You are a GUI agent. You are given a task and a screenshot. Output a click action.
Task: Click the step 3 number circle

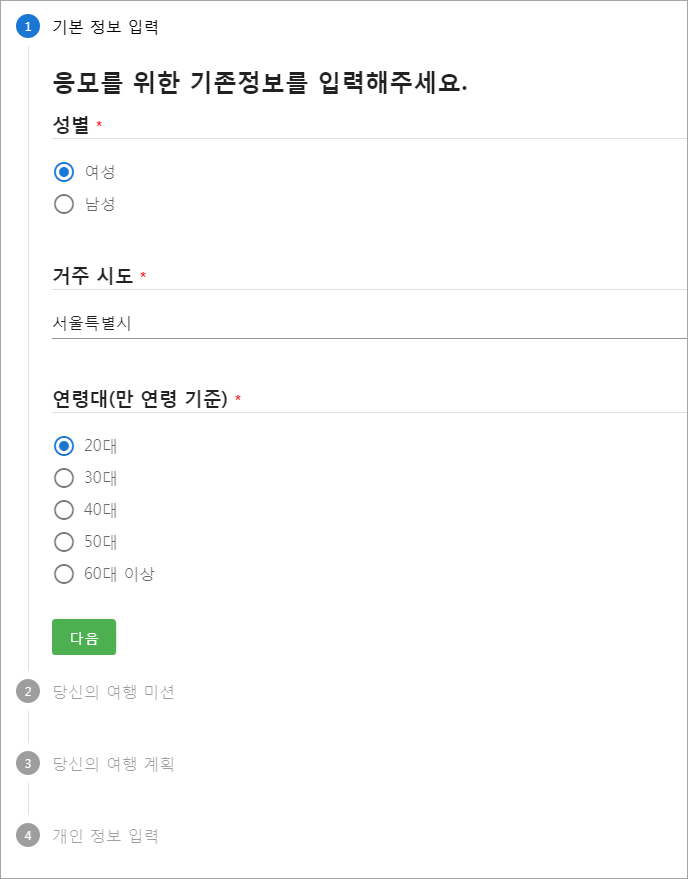tap(28, 764)
